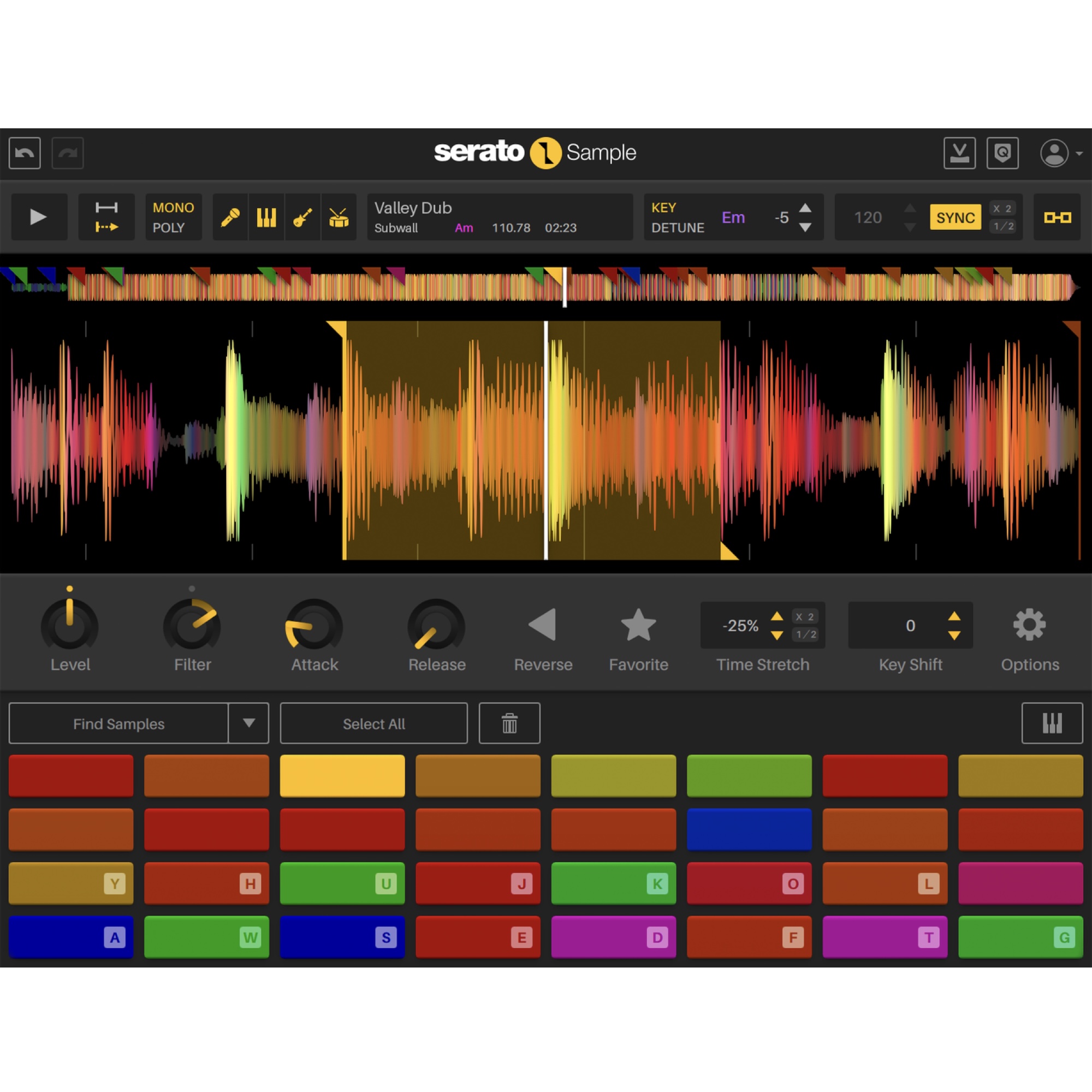
Task: Delete pads with the trash icon
Action: [x=509, y=723]
